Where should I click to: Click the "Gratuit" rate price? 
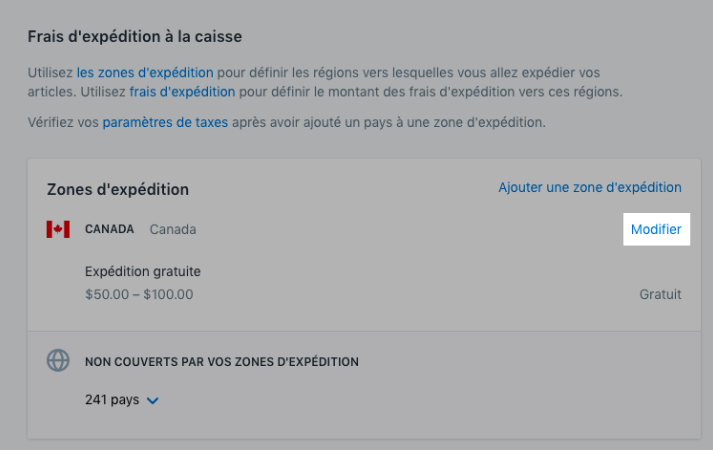pyautogui.click(x=660, y=294)
